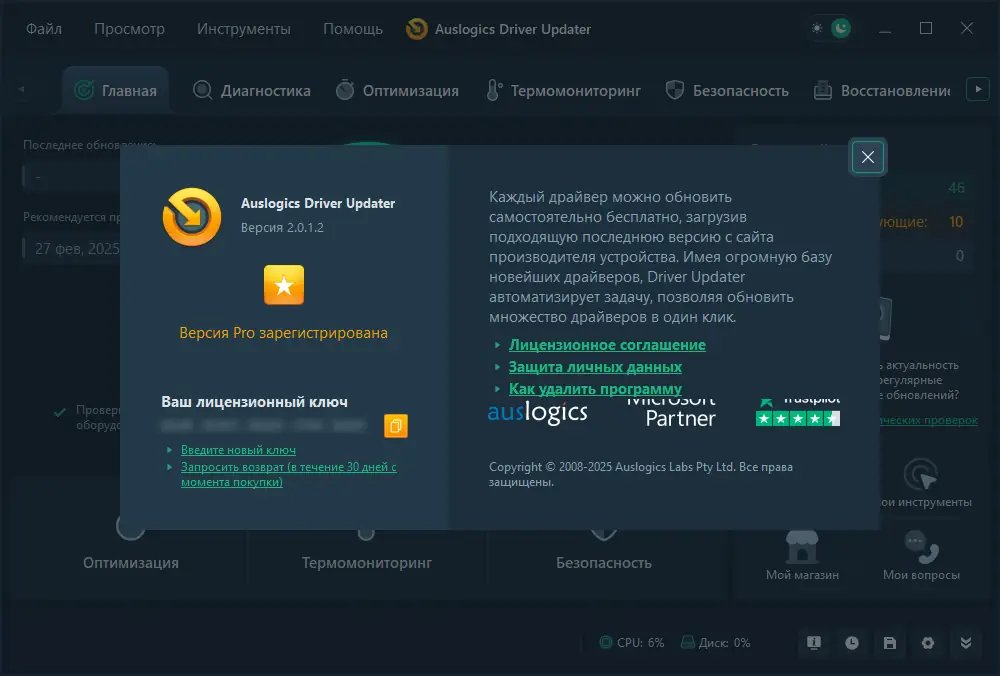Switch to Диагностика tab
1000x676 pixels.
coord(252,91)
